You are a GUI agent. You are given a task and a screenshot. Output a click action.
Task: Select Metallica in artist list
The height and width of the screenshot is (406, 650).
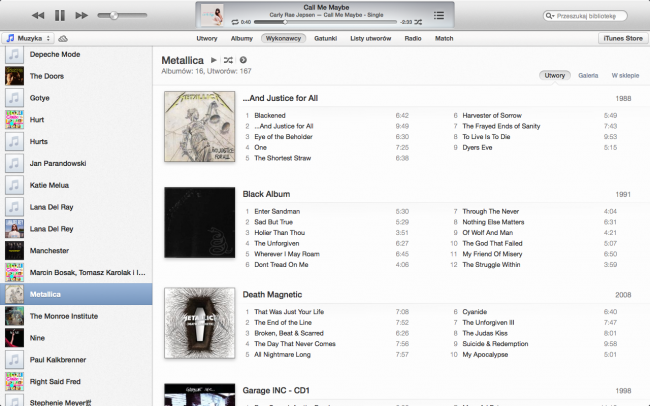click(x=76, y=294)
